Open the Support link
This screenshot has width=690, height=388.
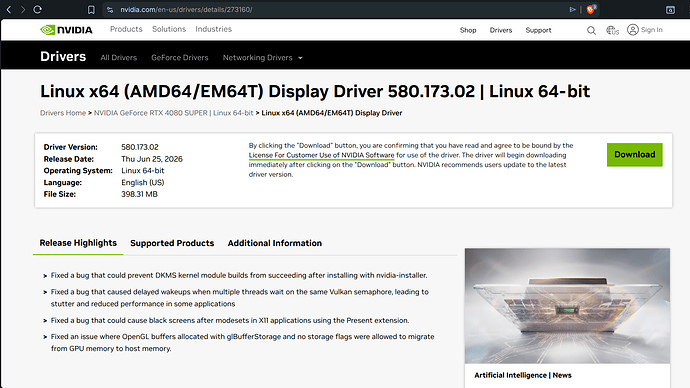538,30
